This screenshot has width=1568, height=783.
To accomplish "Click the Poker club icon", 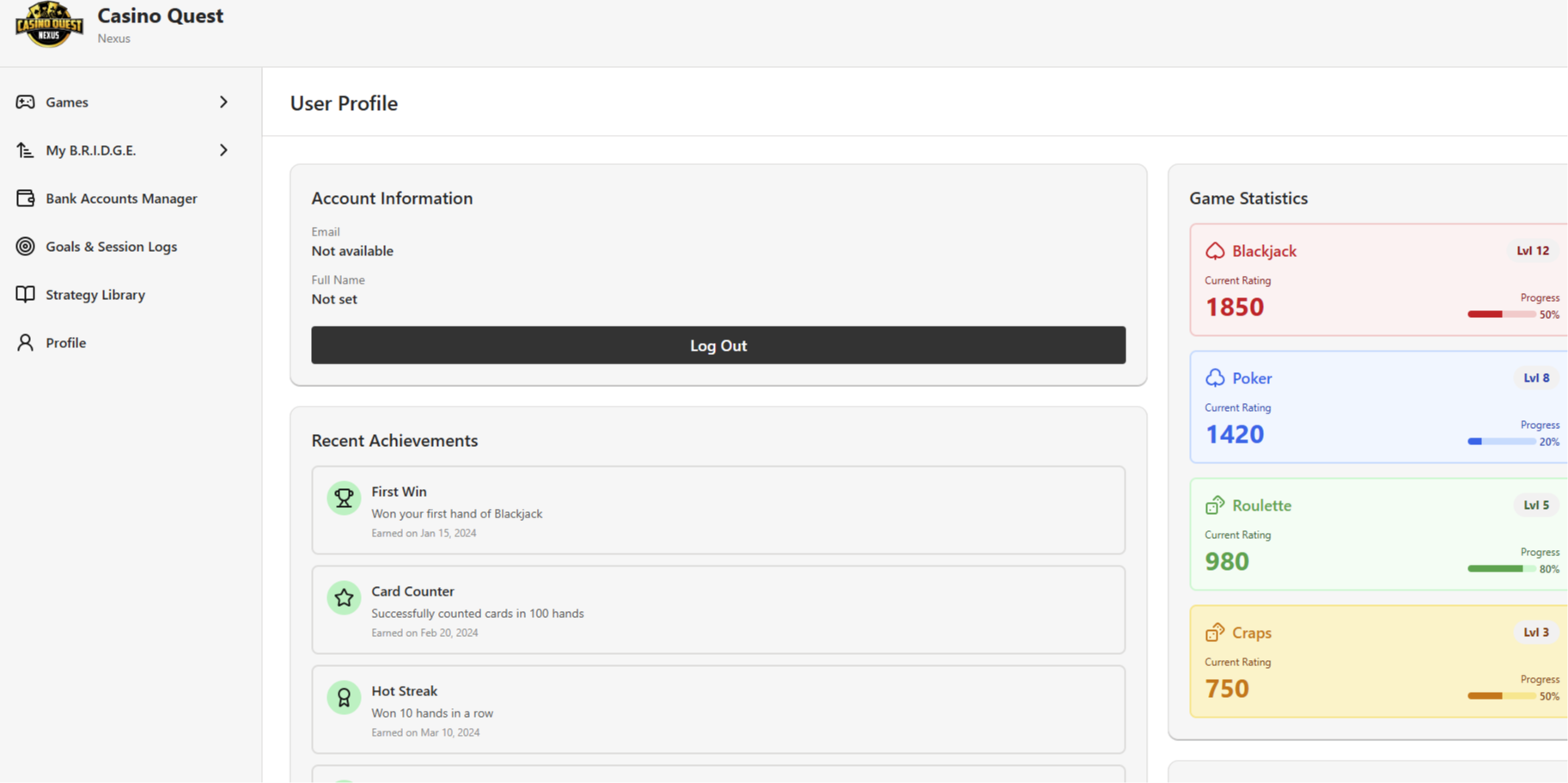I will click(1215, 378).
